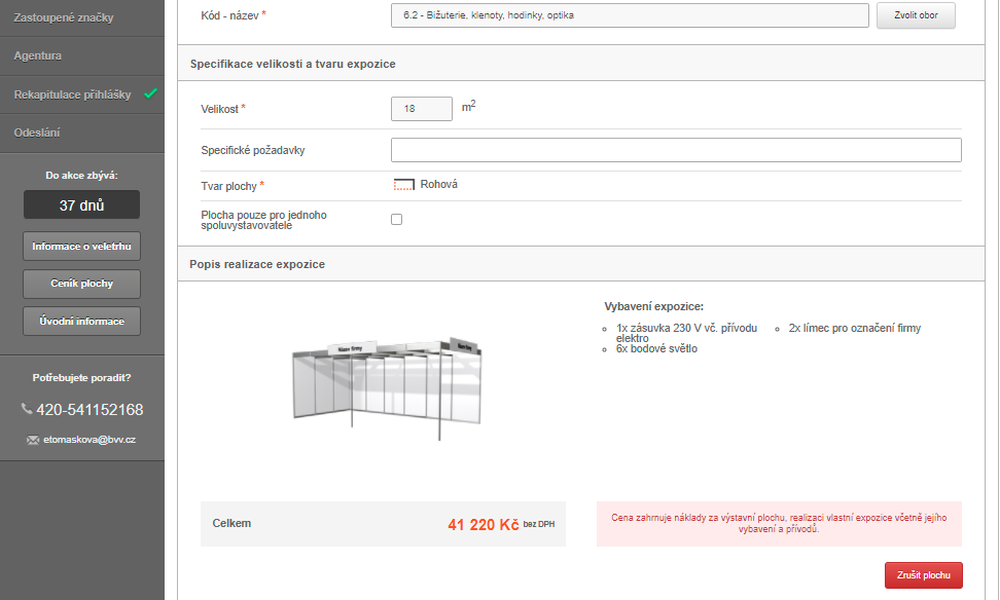Click the envelope icon beside etomaskova@bvv.cz
The image size is (1000, 600).
pyautogui.click(x=33, y=440)
